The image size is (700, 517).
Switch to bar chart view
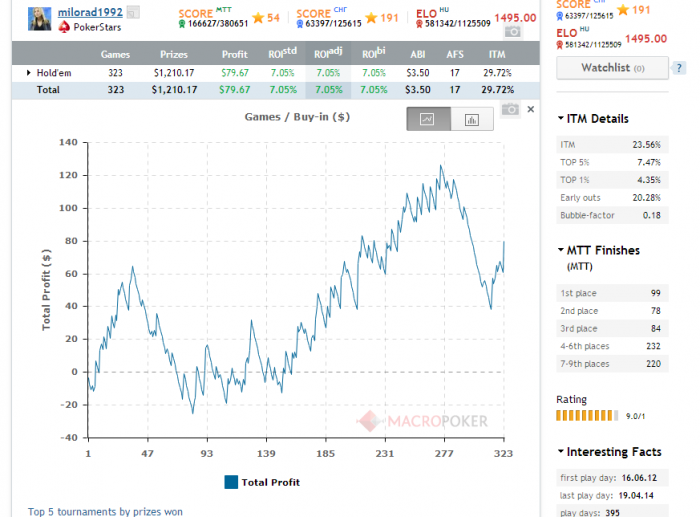tap(472, 119)
